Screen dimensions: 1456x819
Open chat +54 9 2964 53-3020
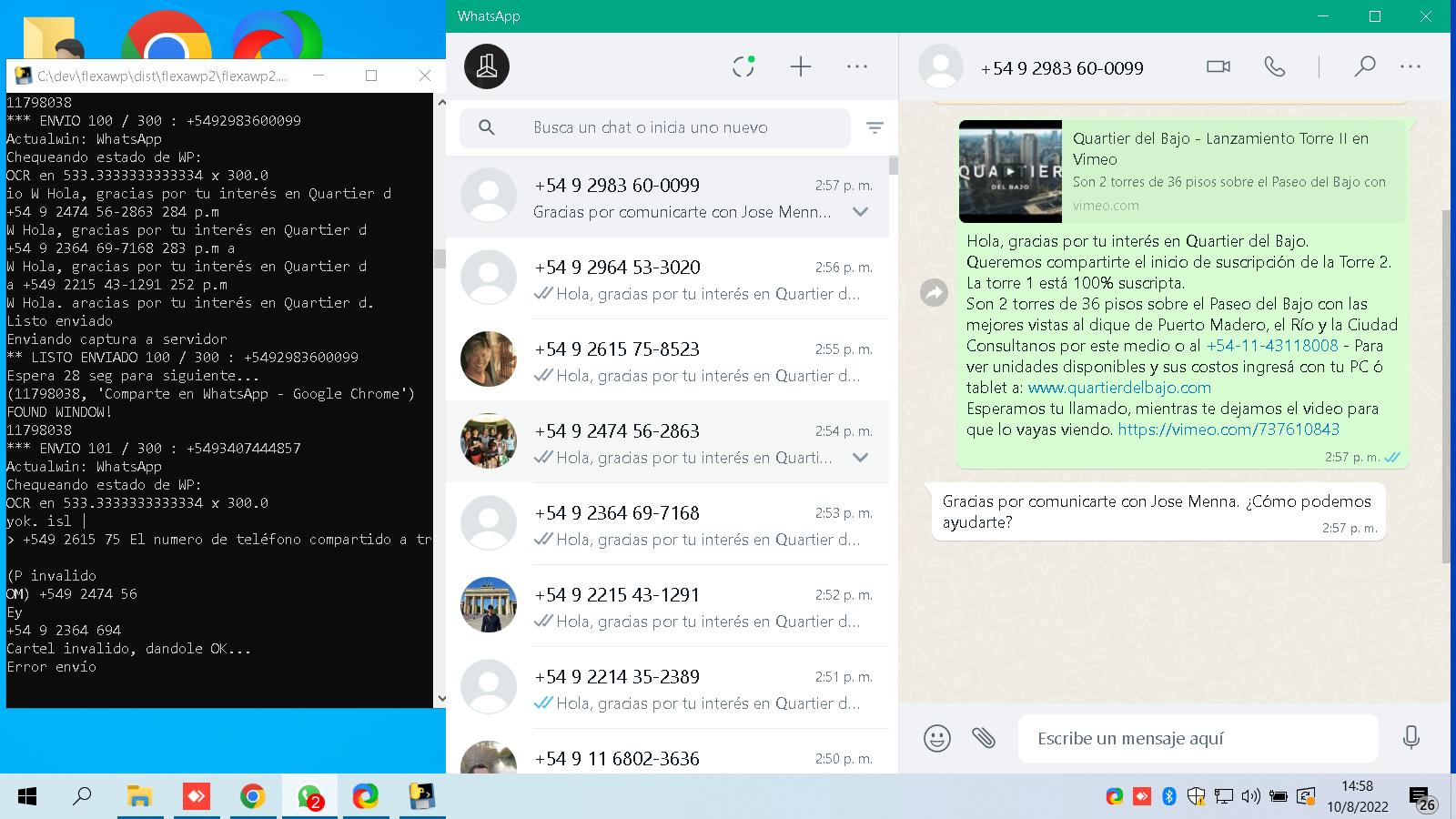click(x=667, y=278)
